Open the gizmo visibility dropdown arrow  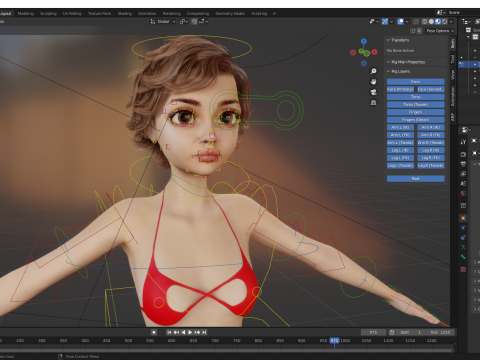pyautogui.click(x=392, y=21)
